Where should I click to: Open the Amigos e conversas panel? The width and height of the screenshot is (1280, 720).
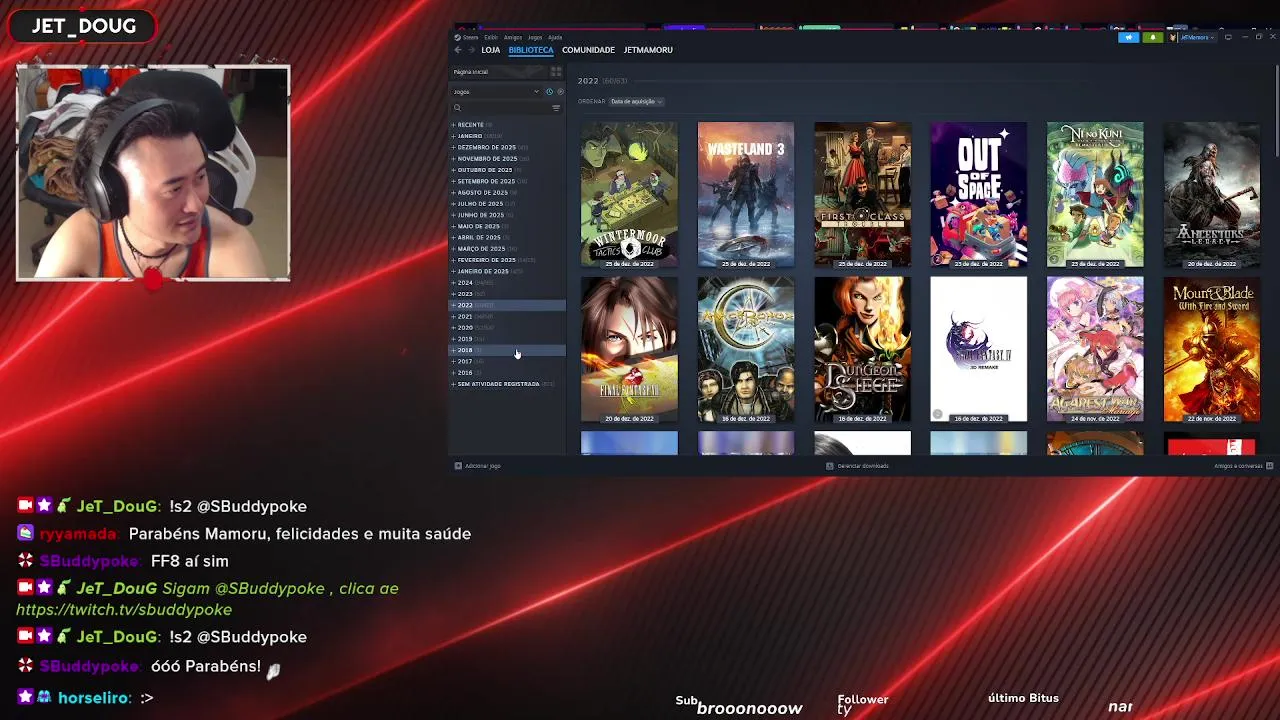pyautogui.click(x=1243, y=466)
